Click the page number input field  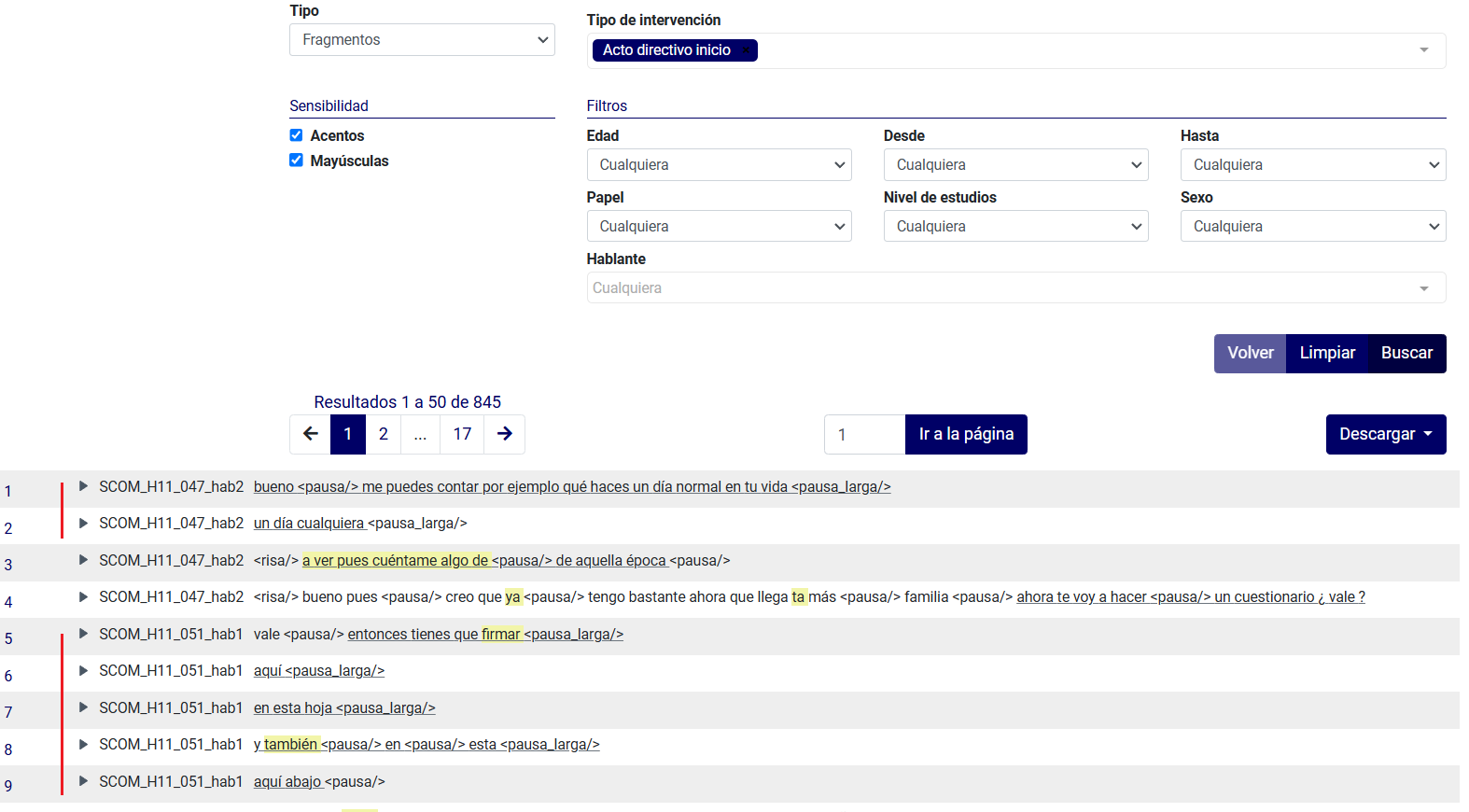point(864,435)
